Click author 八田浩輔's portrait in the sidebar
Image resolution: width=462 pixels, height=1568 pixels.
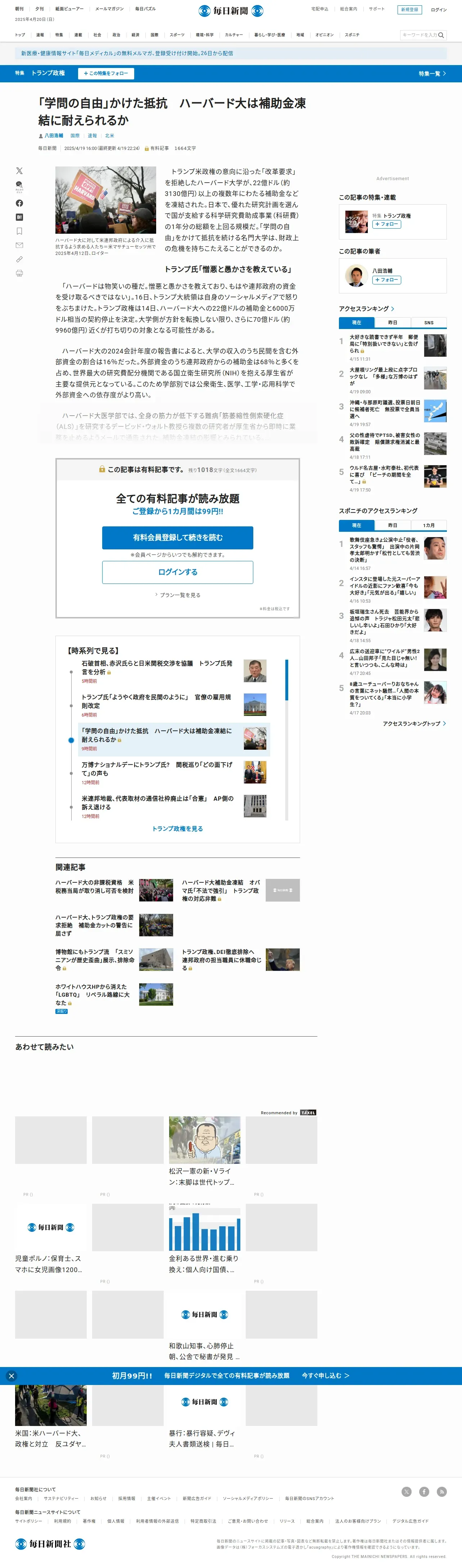[x=356, y=276]
